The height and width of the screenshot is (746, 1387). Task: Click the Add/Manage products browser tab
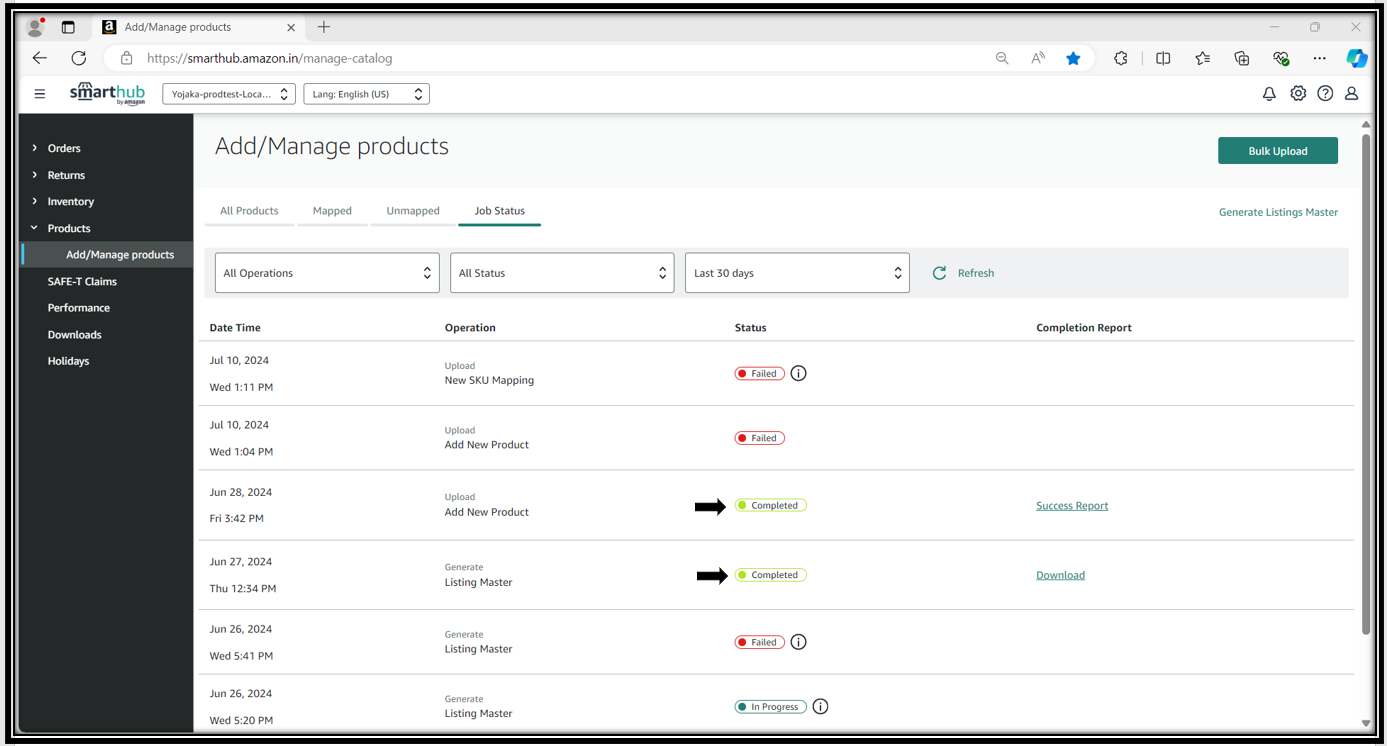coord(197,27)
